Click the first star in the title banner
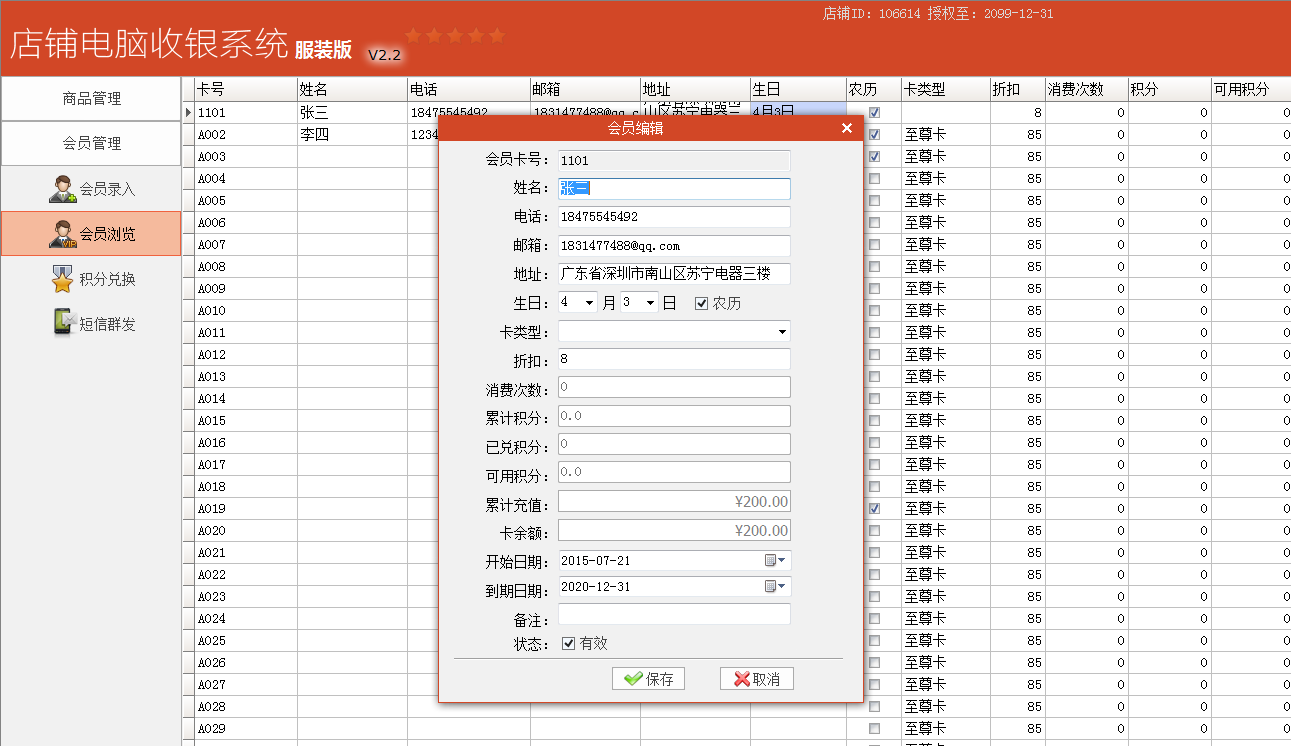The width and height of the screenshot is (1291, 746). [413, 36]
